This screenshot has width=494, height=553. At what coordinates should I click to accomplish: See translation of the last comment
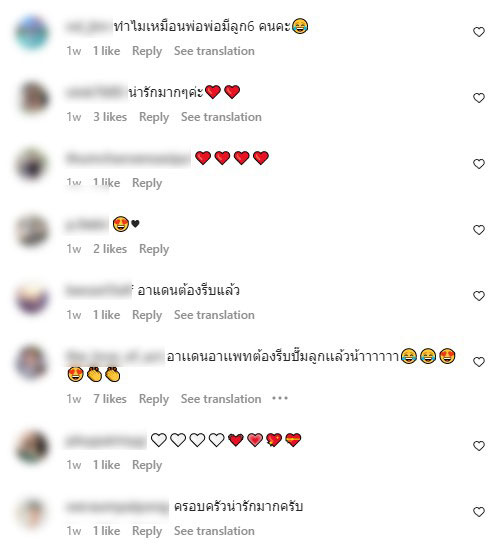click(x=214, y=531)
